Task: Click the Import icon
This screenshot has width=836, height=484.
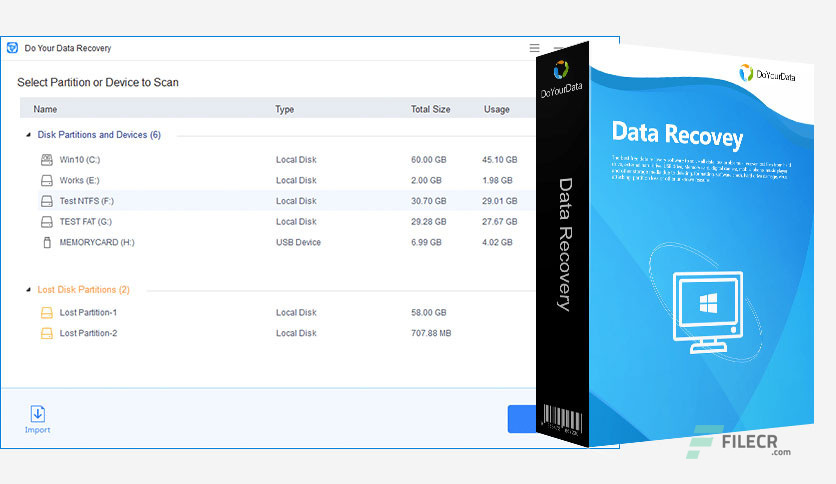Action: tap(37, 414)
